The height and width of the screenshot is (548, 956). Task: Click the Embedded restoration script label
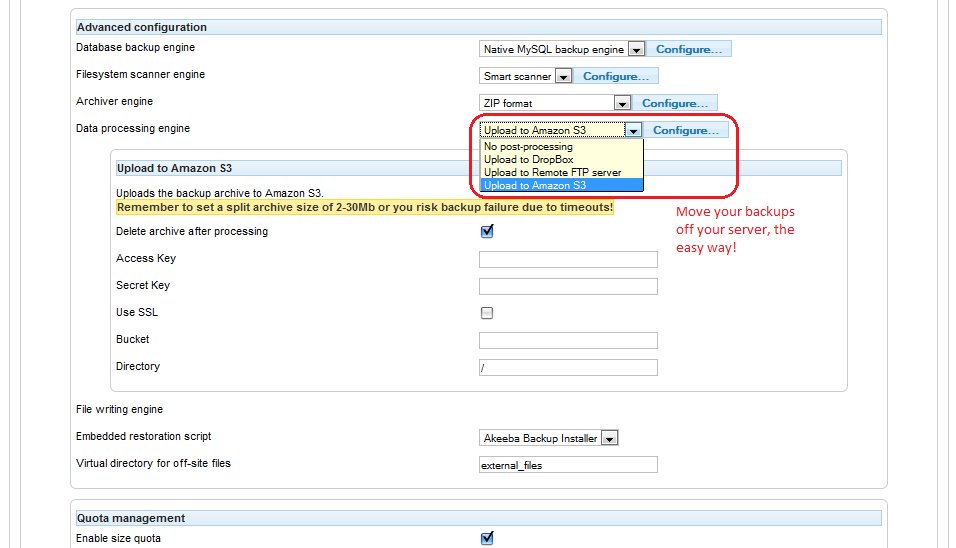pos(143,436)
